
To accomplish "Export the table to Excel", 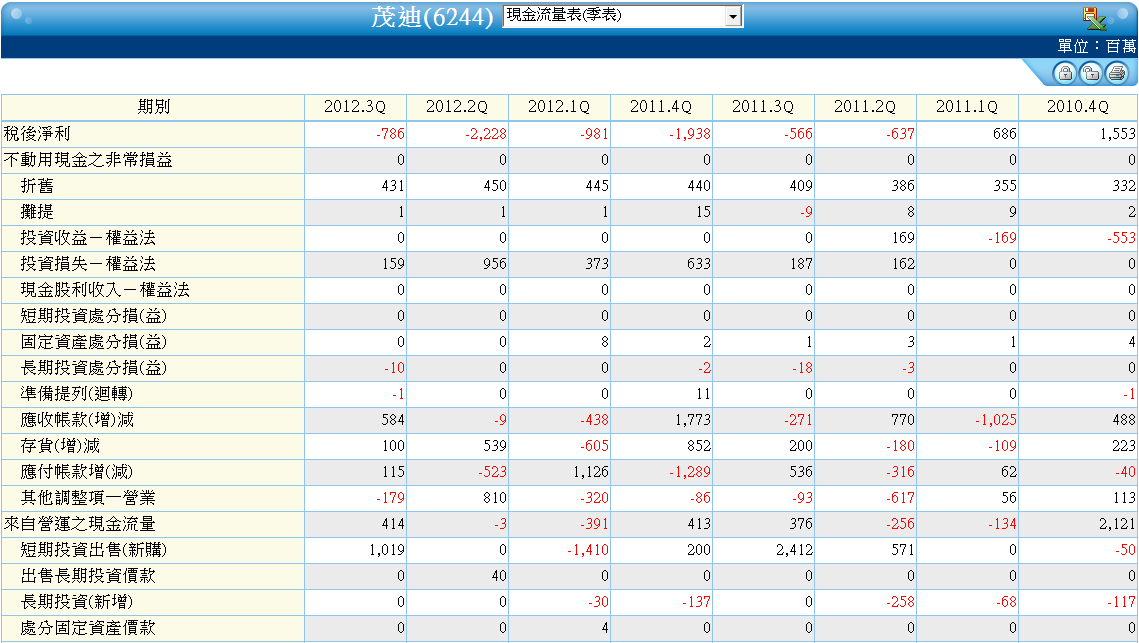I will tap(1094, 17).
